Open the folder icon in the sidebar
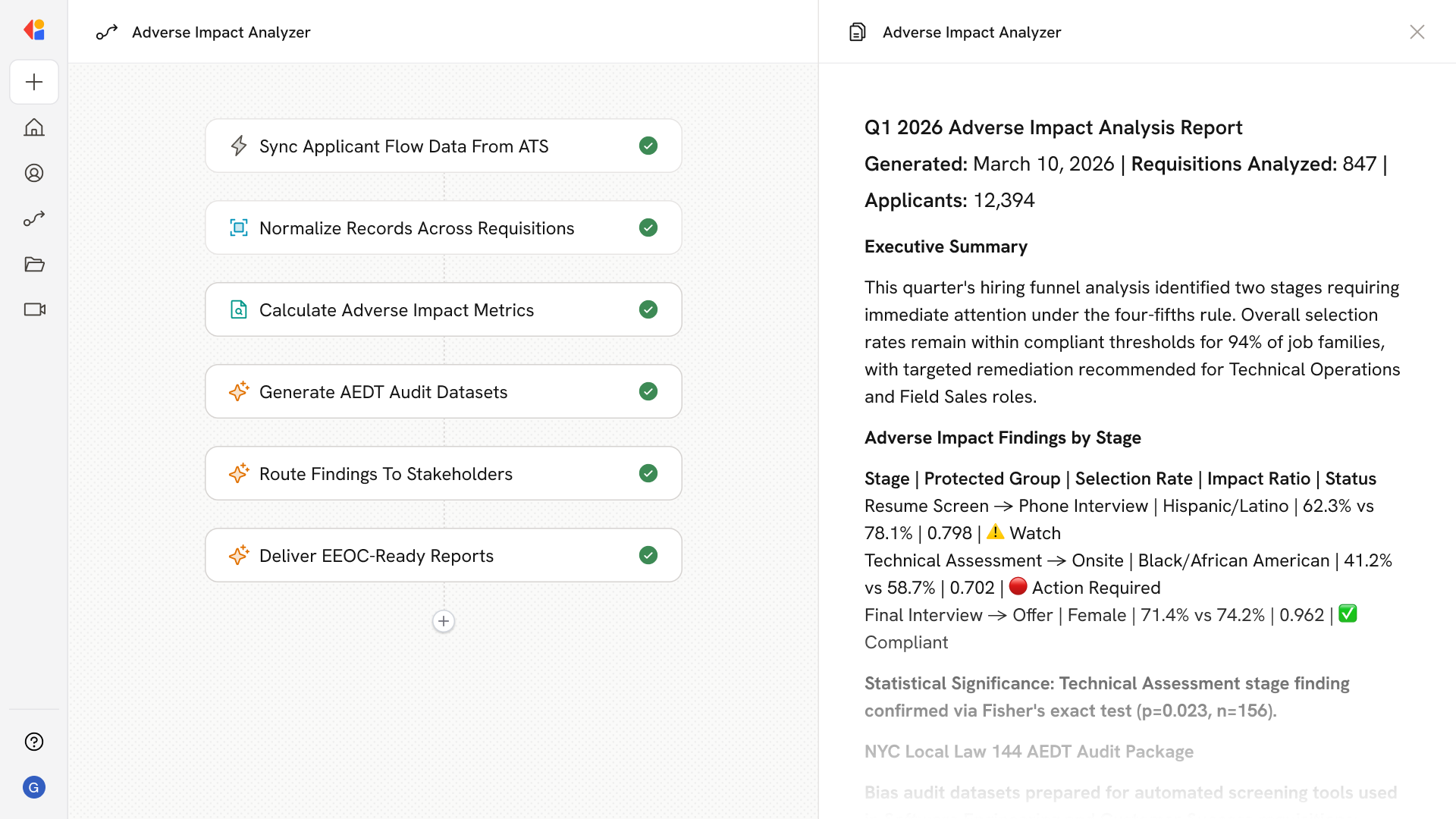This screenshot has width=1456, height=819. point(34,264)
